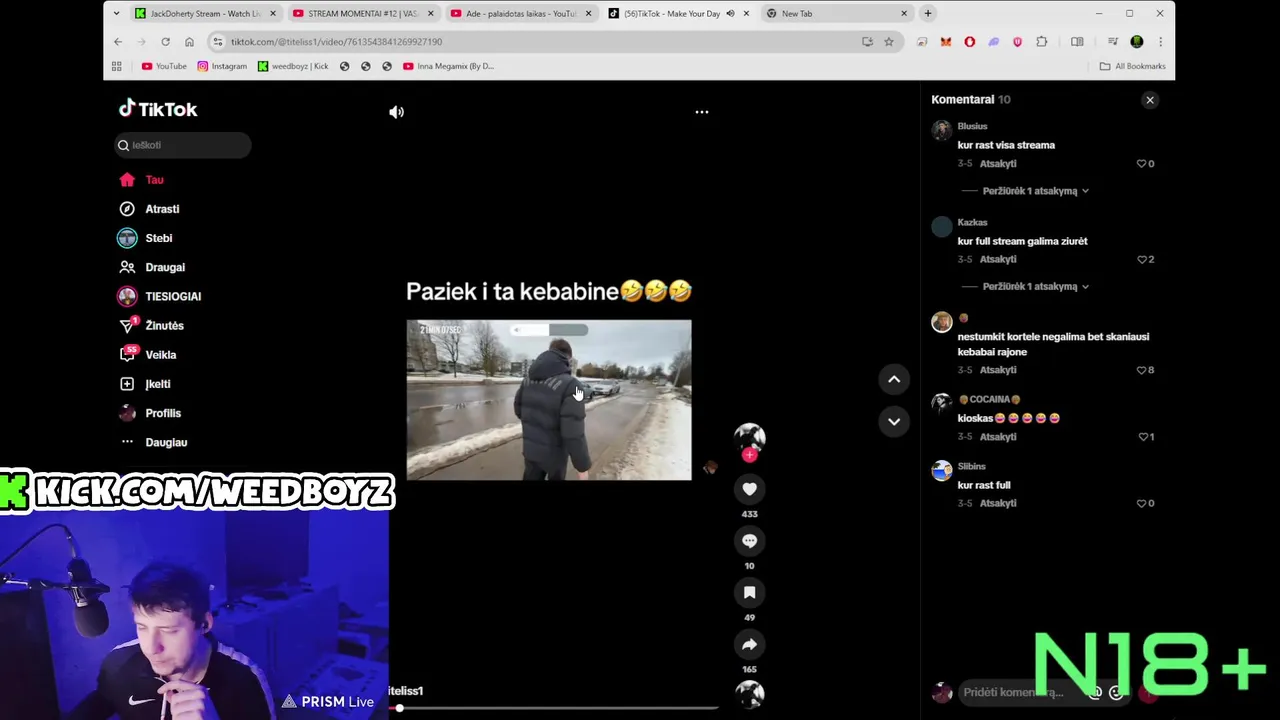
Task: Switch to the Ade - palaidotas laikas tab
Action: point(521,14)
